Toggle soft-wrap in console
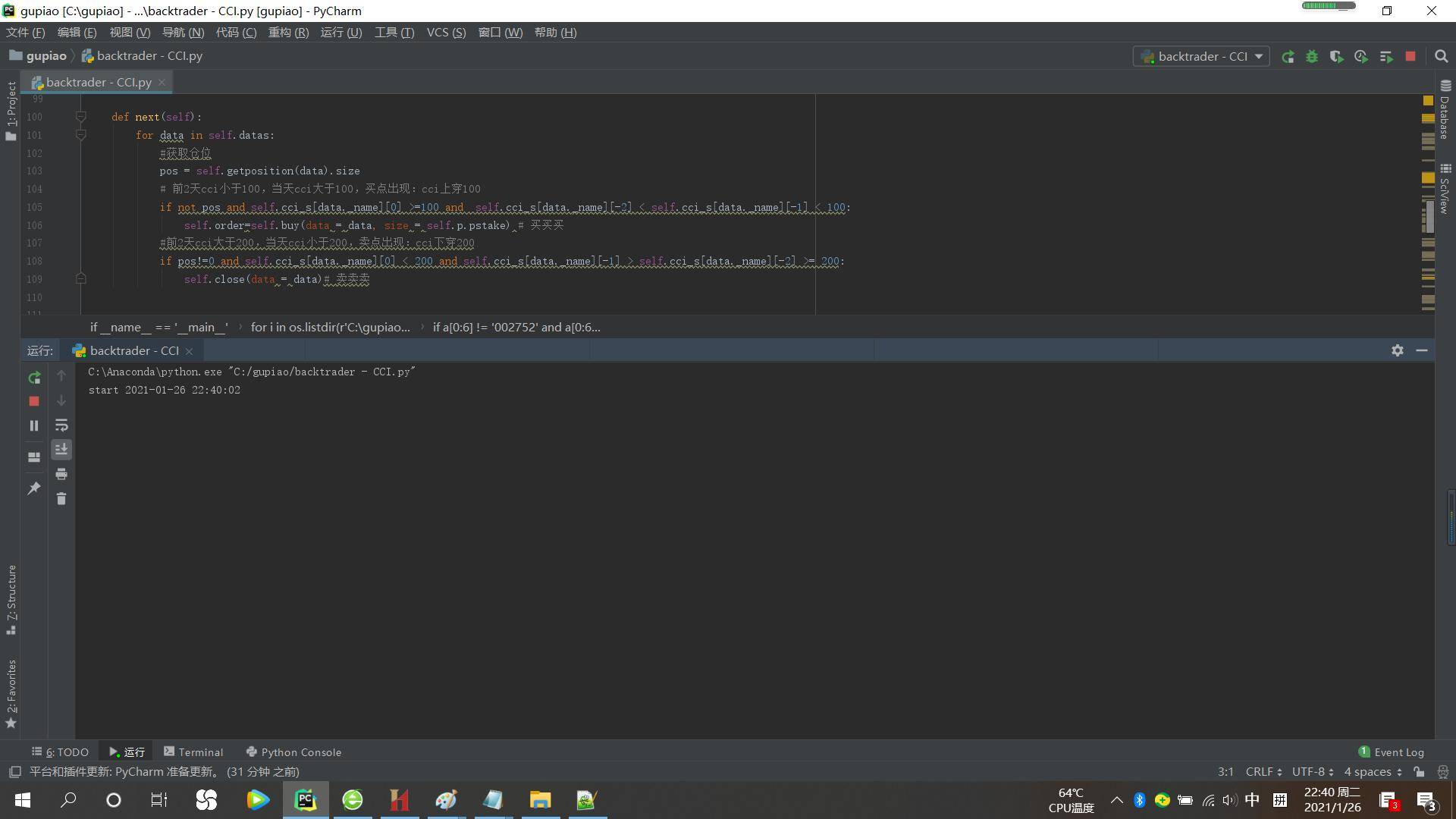The height and width of the screenshot is (819, 1456). point(61,425)
